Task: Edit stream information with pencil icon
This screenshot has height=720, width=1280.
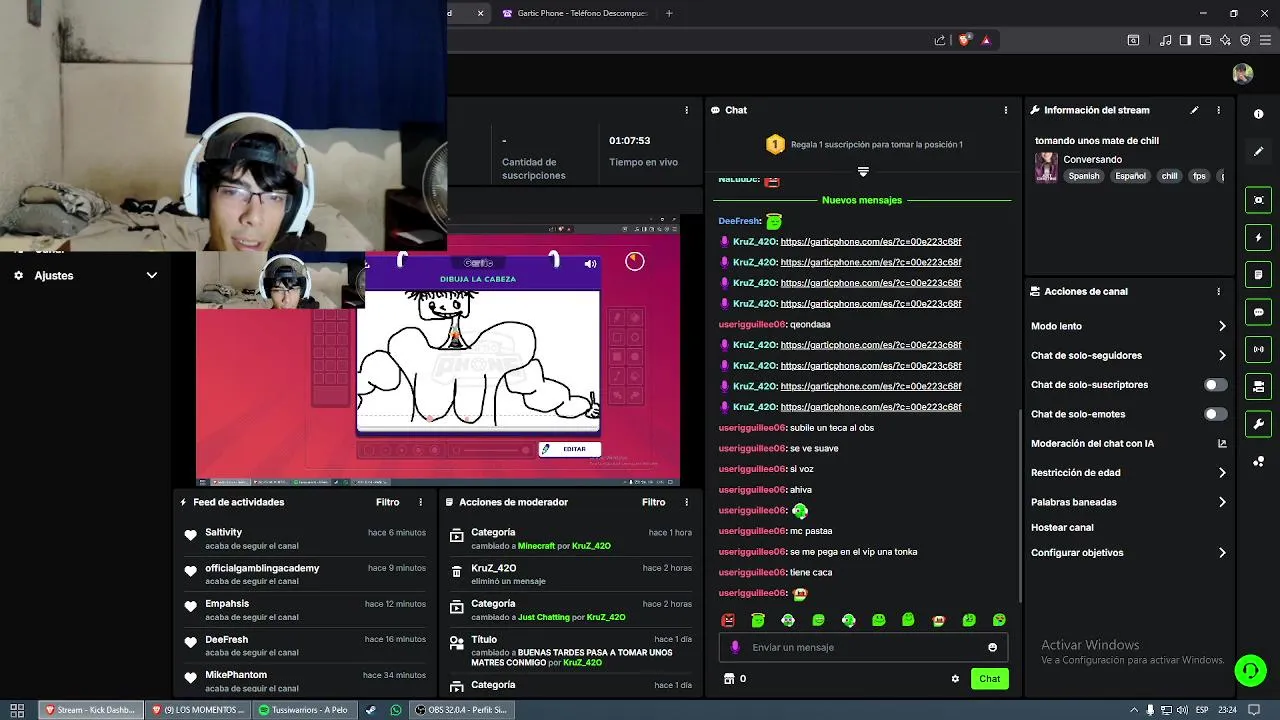Action: coord(1194,110)
